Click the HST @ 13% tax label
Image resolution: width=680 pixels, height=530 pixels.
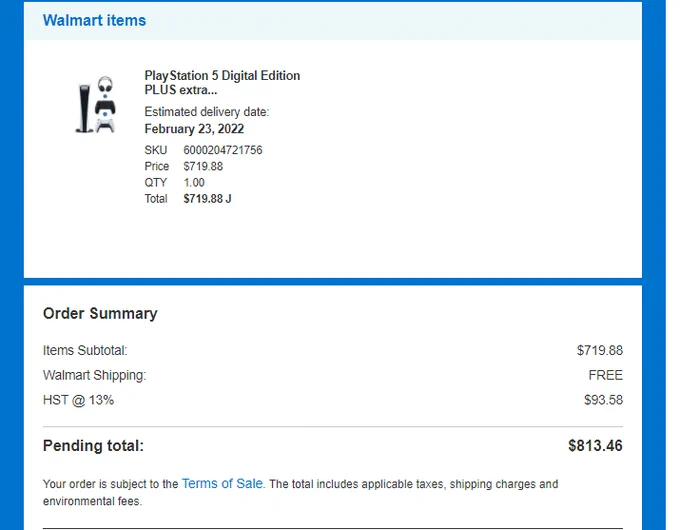click(x=78, y=400)
